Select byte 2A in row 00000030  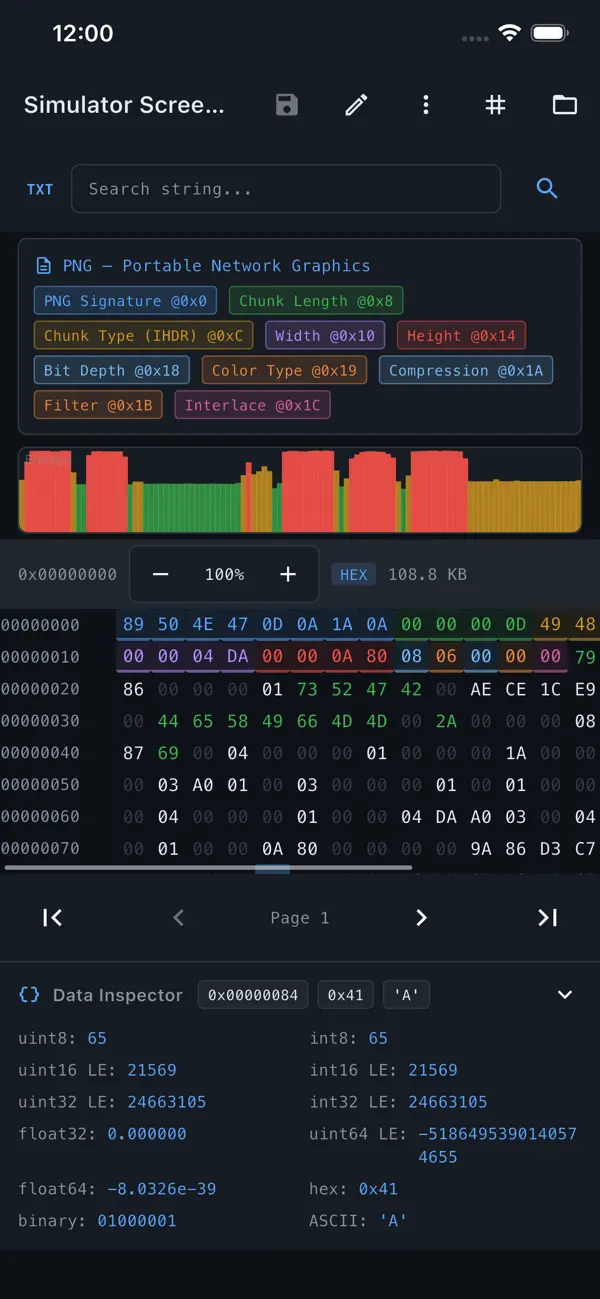coord(446,721)
